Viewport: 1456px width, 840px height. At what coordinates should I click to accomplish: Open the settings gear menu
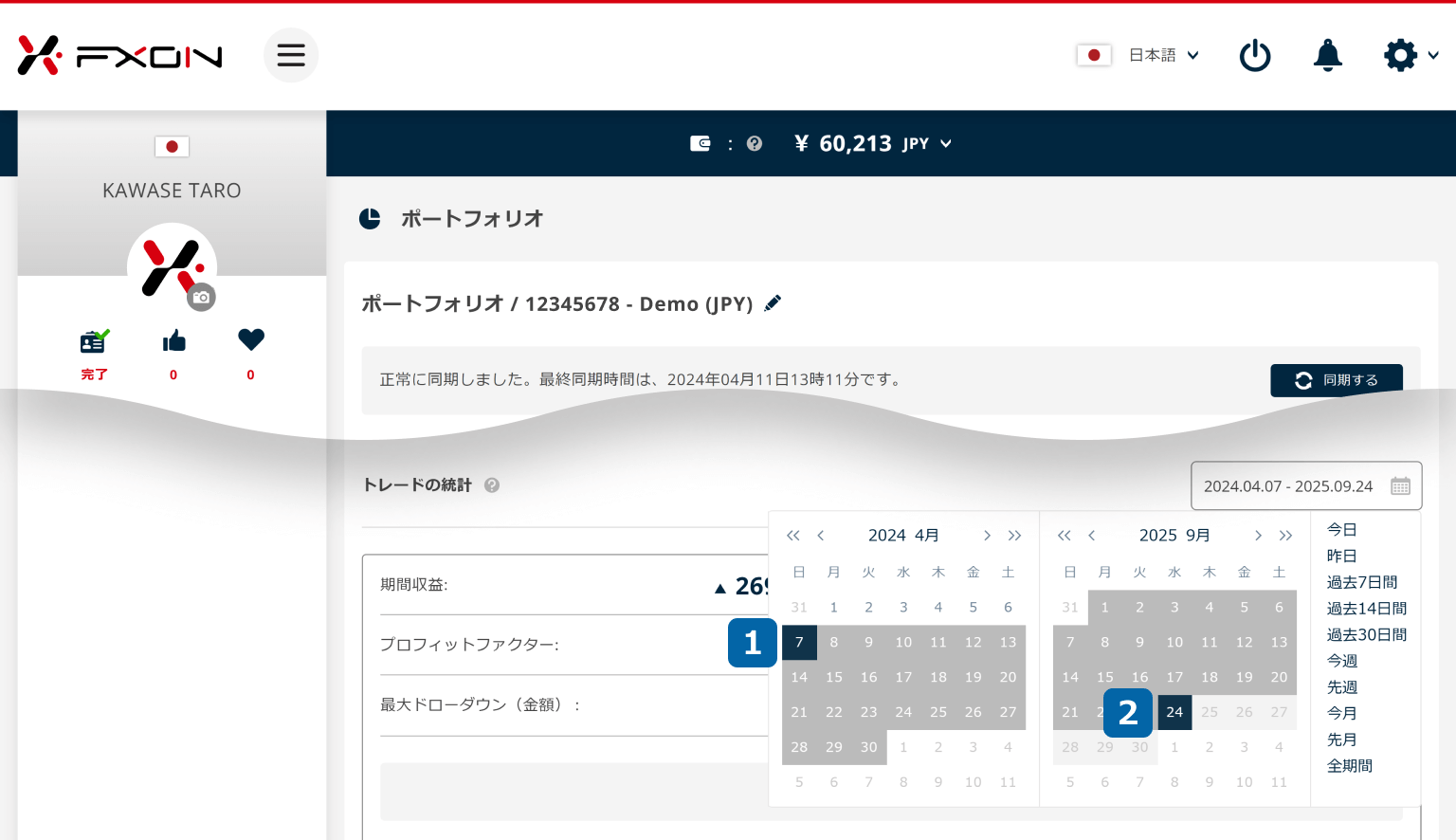tap(1401, 56)
